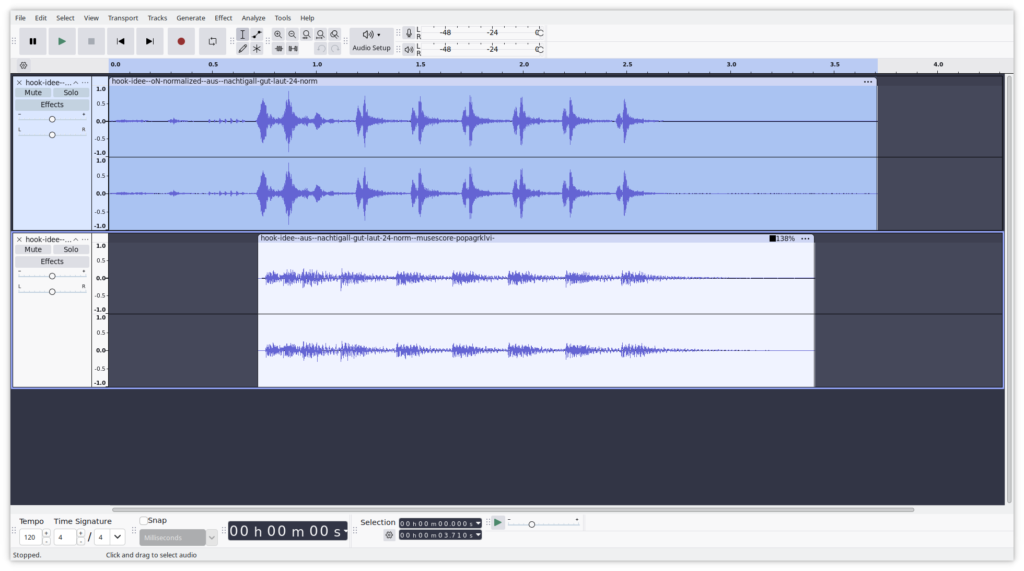
Task: Increase tempo with the plus stepper
Action: pos(46,534)
